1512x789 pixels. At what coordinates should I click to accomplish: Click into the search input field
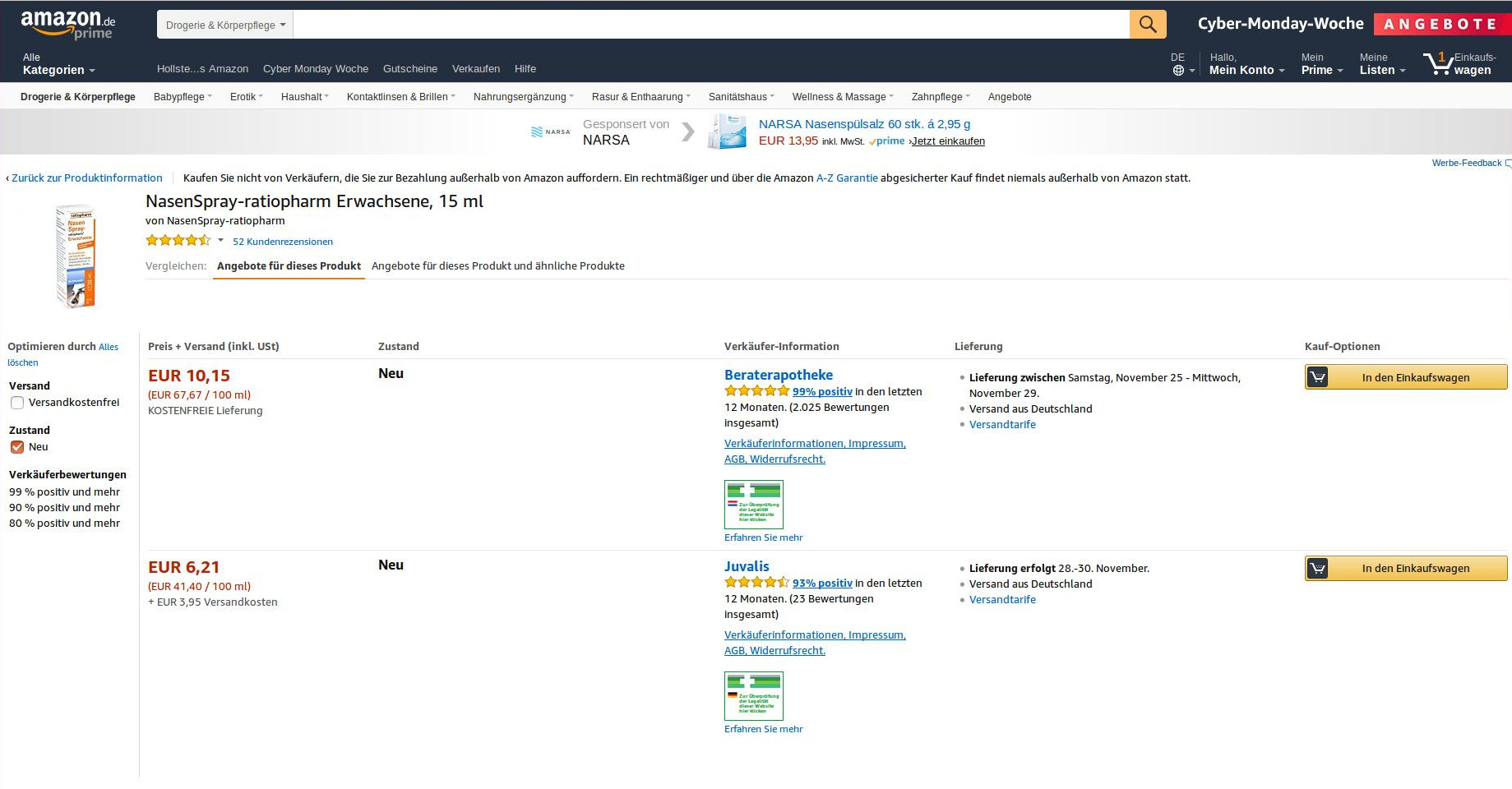(x=710, y=25)
